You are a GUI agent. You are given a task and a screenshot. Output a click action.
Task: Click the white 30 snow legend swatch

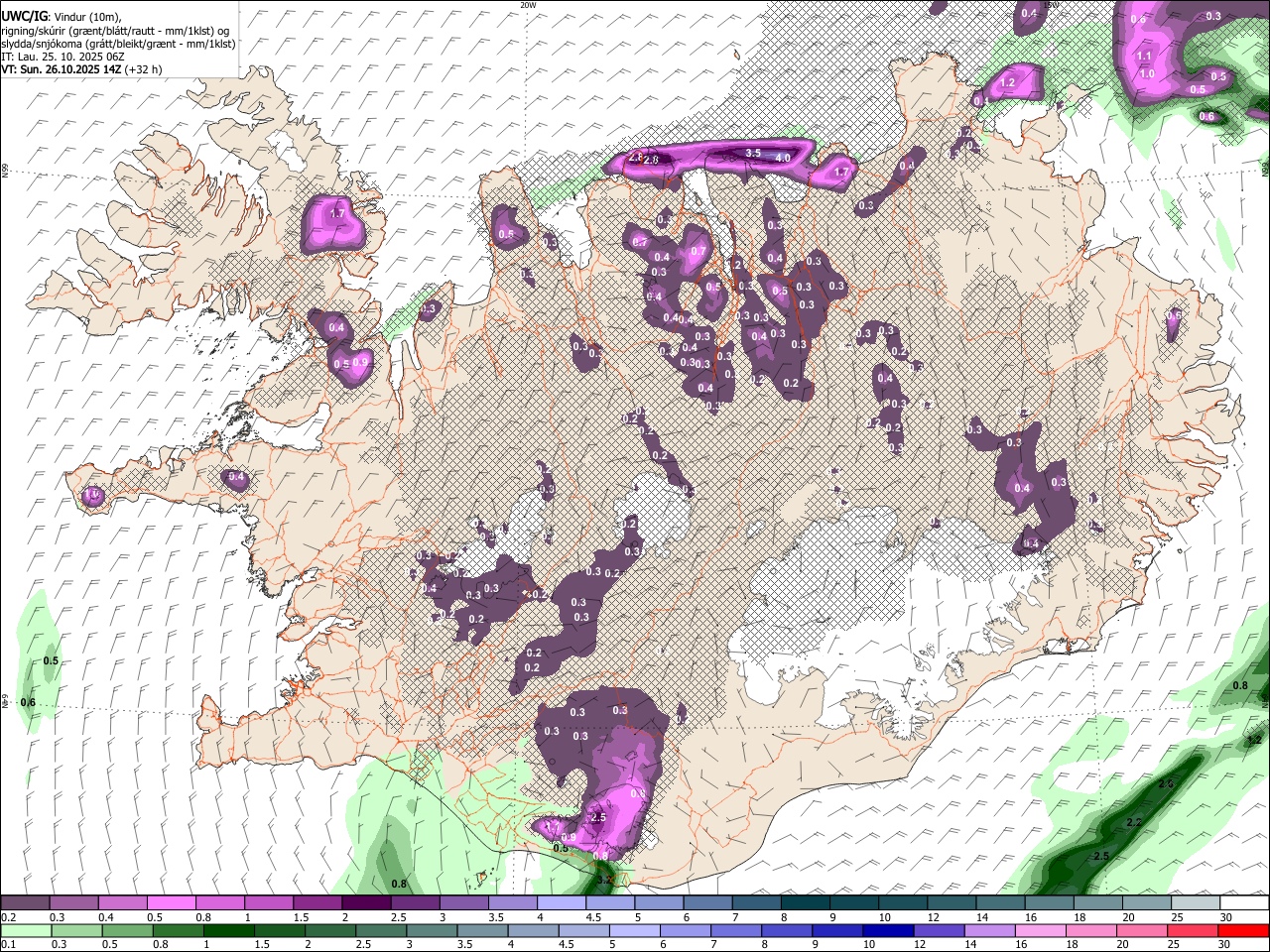(1243, 903)
